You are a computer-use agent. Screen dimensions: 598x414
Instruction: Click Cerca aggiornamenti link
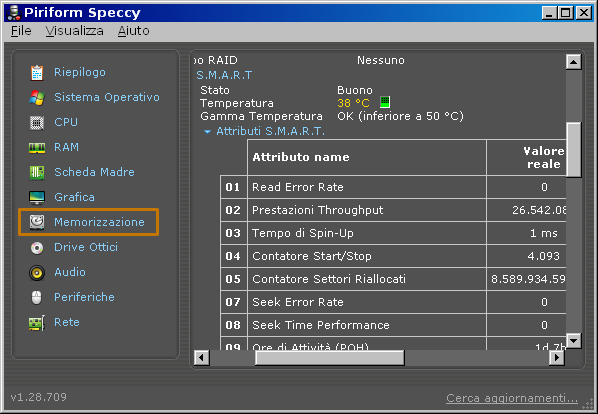[512, 398]
